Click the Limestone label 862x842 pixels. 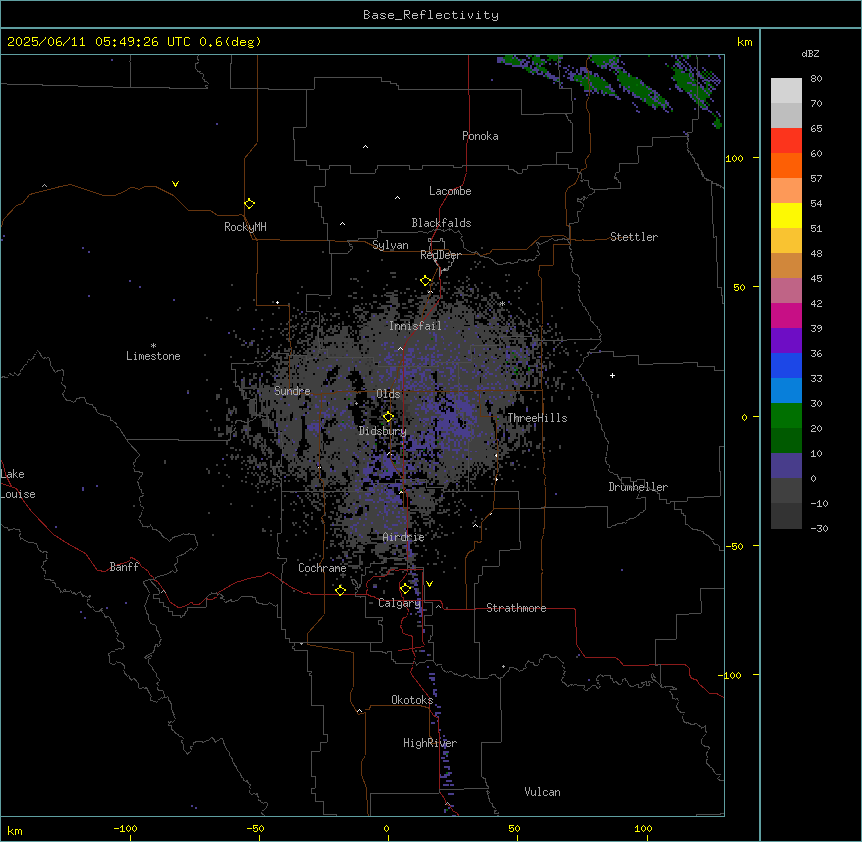coord(153,356)
